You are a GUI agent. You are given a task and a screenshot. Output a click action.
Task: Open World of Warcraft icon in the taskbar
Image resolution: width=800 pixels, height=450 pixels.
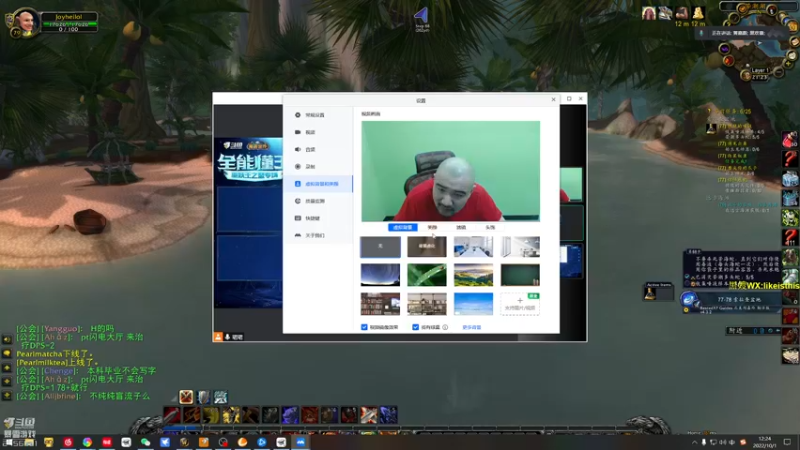[184, 442]
